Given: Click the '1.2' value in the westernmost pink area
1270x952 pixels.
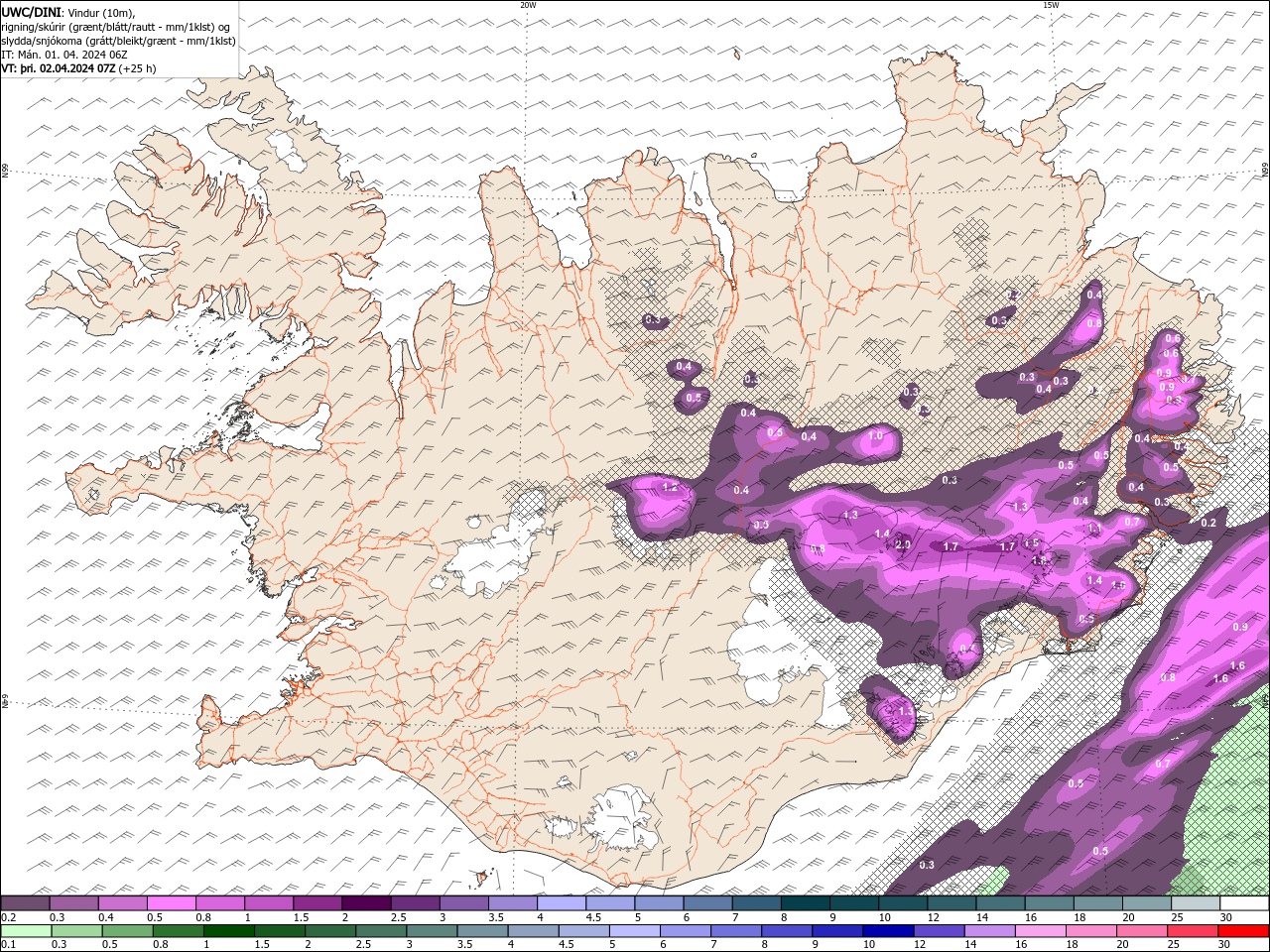Looking at the screenshot, I should (x=670, y=487).
